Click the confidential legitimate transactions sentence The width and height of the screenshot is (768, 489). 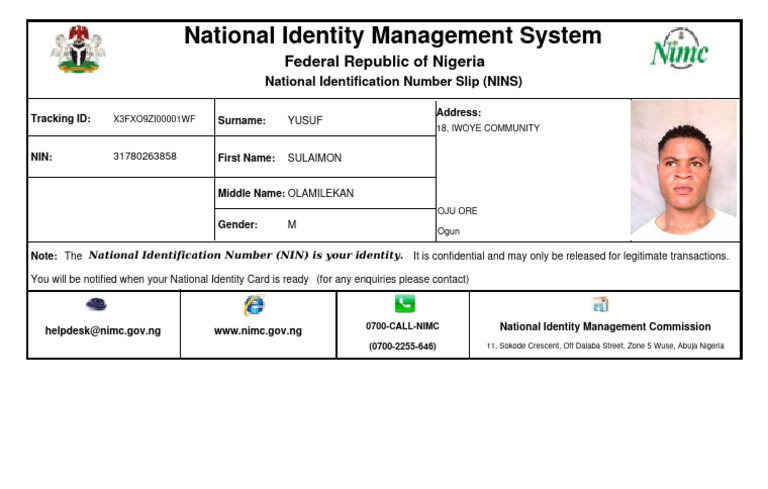coord(571,256)
